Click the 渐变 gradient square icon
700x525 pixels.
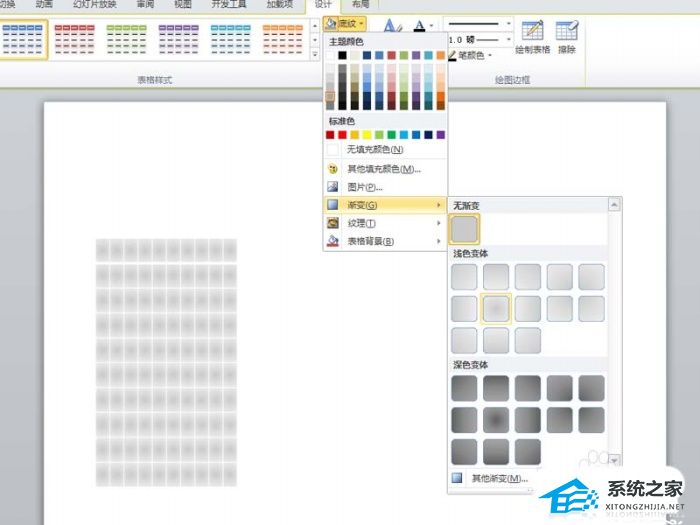pyautogui.click(x=333, y=205)
